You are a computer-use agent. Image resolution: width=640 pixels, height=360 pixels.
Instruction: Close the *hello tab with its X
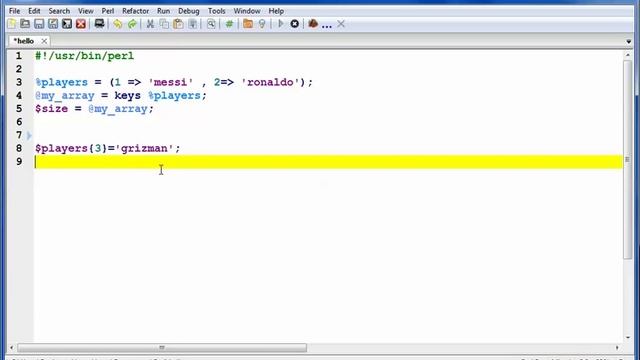(x=44, y=41)
